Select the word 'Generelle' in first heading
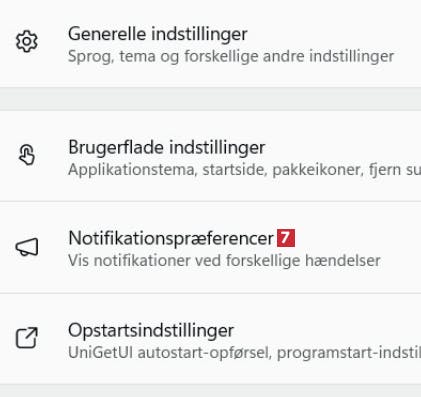The image size is (421, 397). [x=107, y=34]
